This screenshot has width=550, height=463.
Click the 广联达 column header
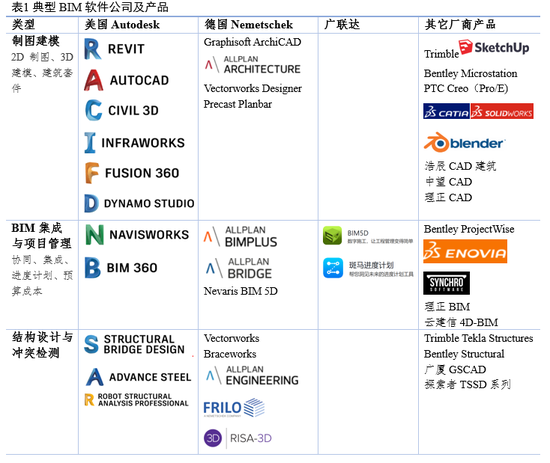[x=342, y=25]
